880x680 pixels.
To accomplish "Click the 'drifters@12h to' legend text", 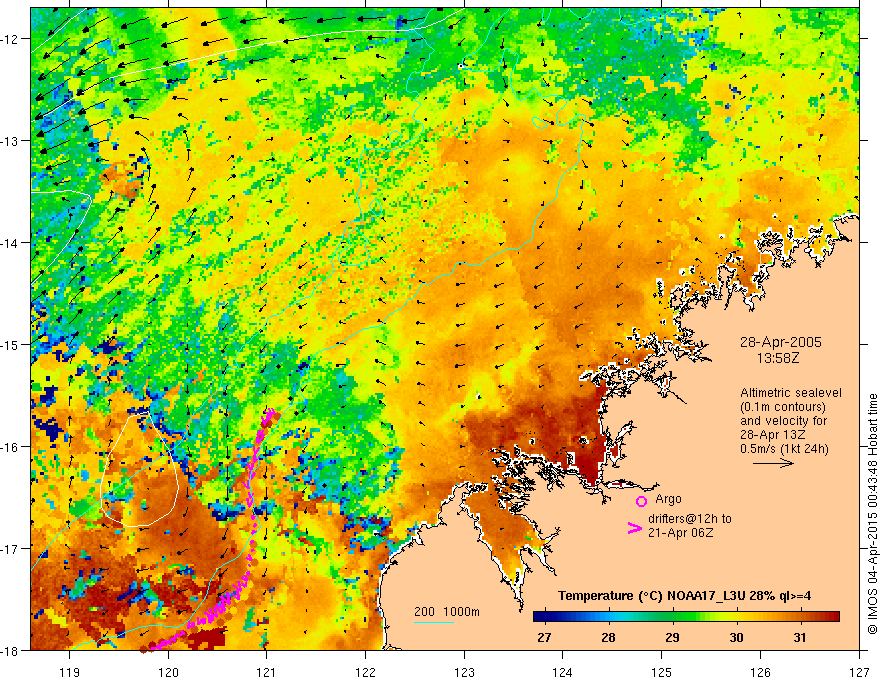I will (x=690, y=519).
